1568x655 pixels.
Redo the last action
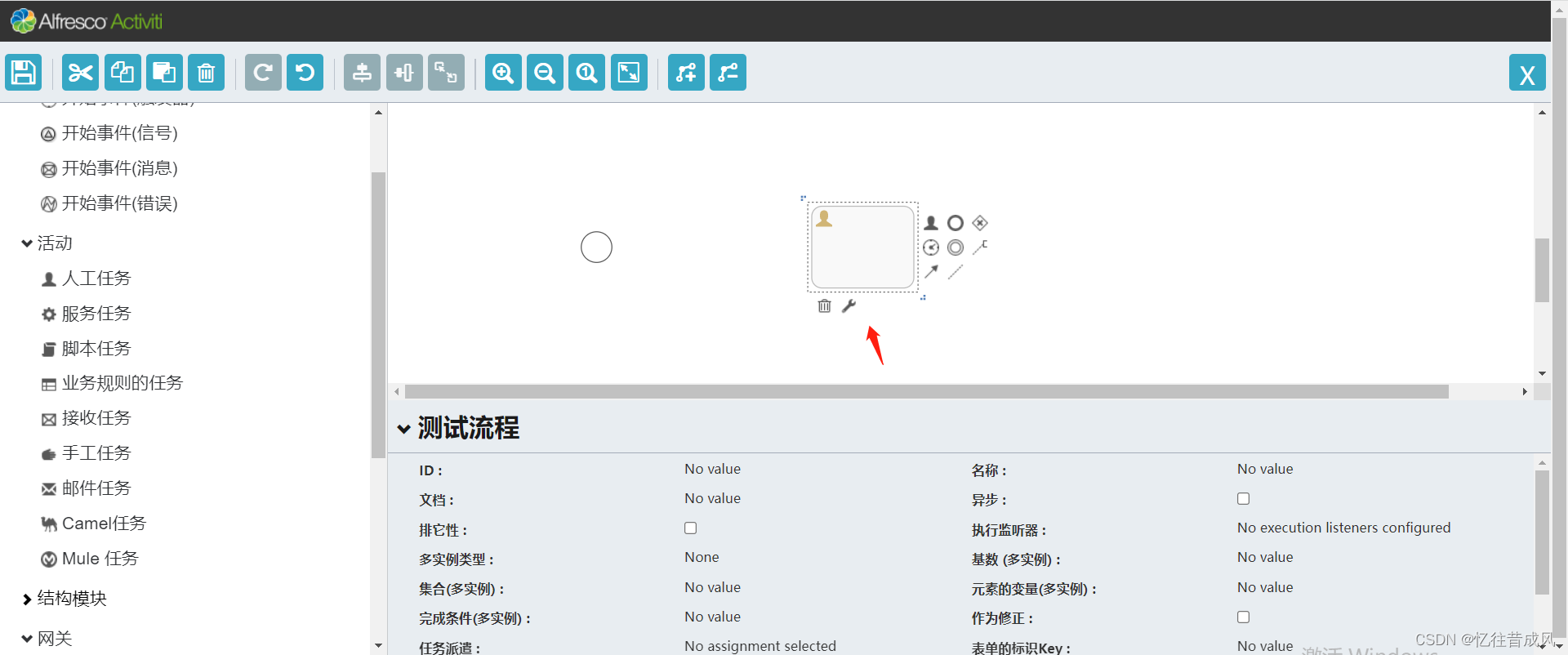(x=263, y=73)
